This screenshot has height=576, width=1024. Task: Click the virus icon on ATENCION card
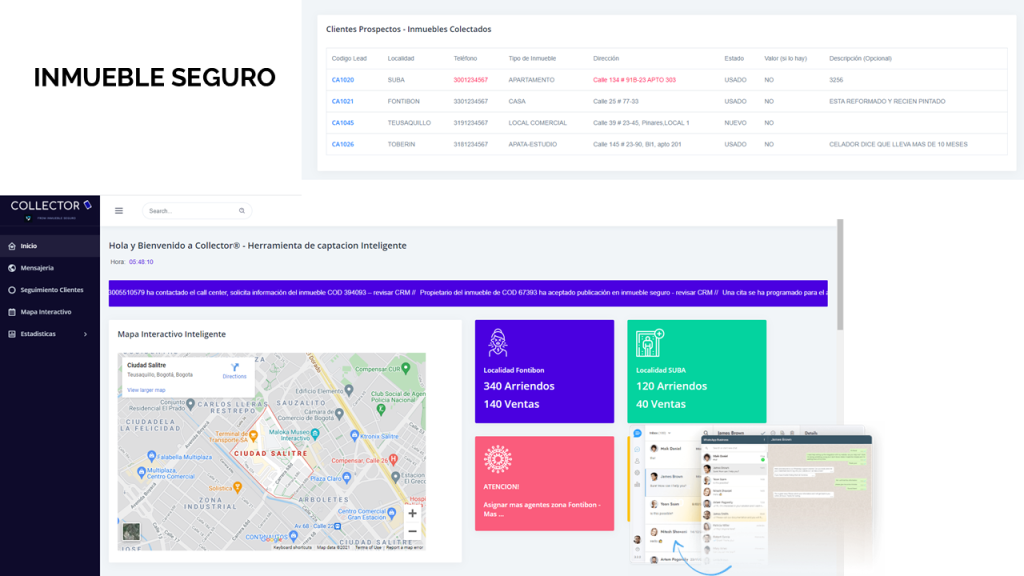pyautogui.click(x=497, y=459)
